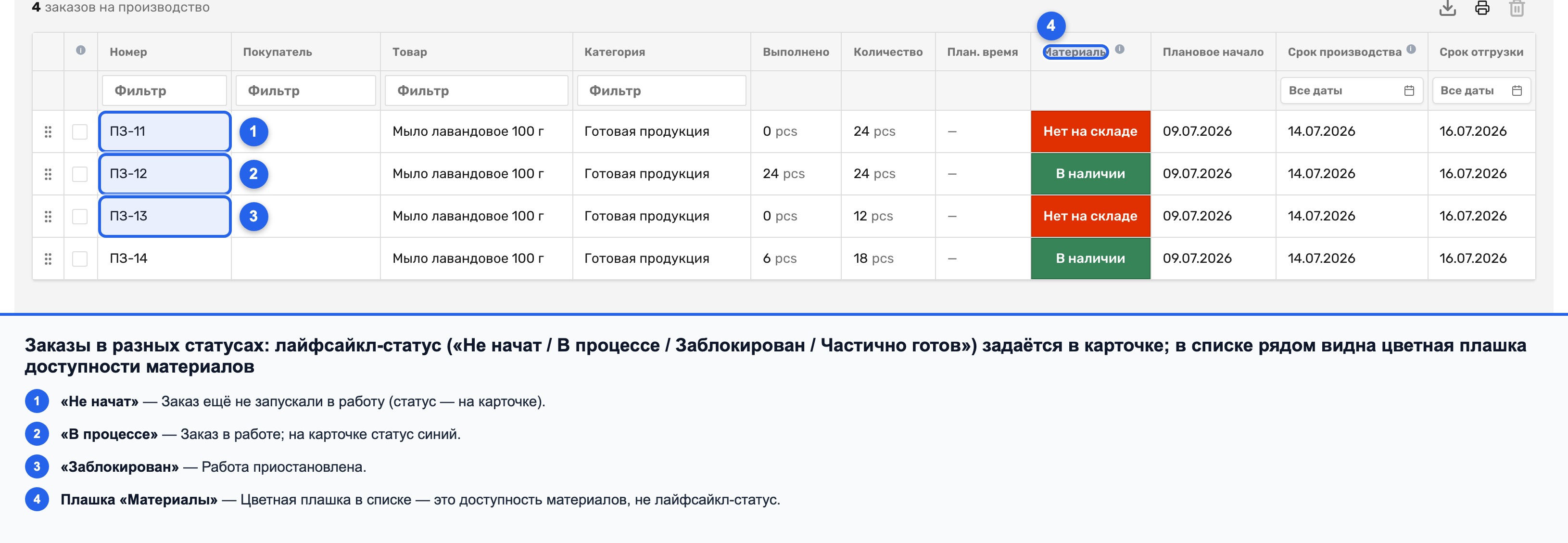Image resolution: width=1568 pixels, height=543 pixels.
Task: Tick the checkbox for order ПЗ-12
Action: 80,174
